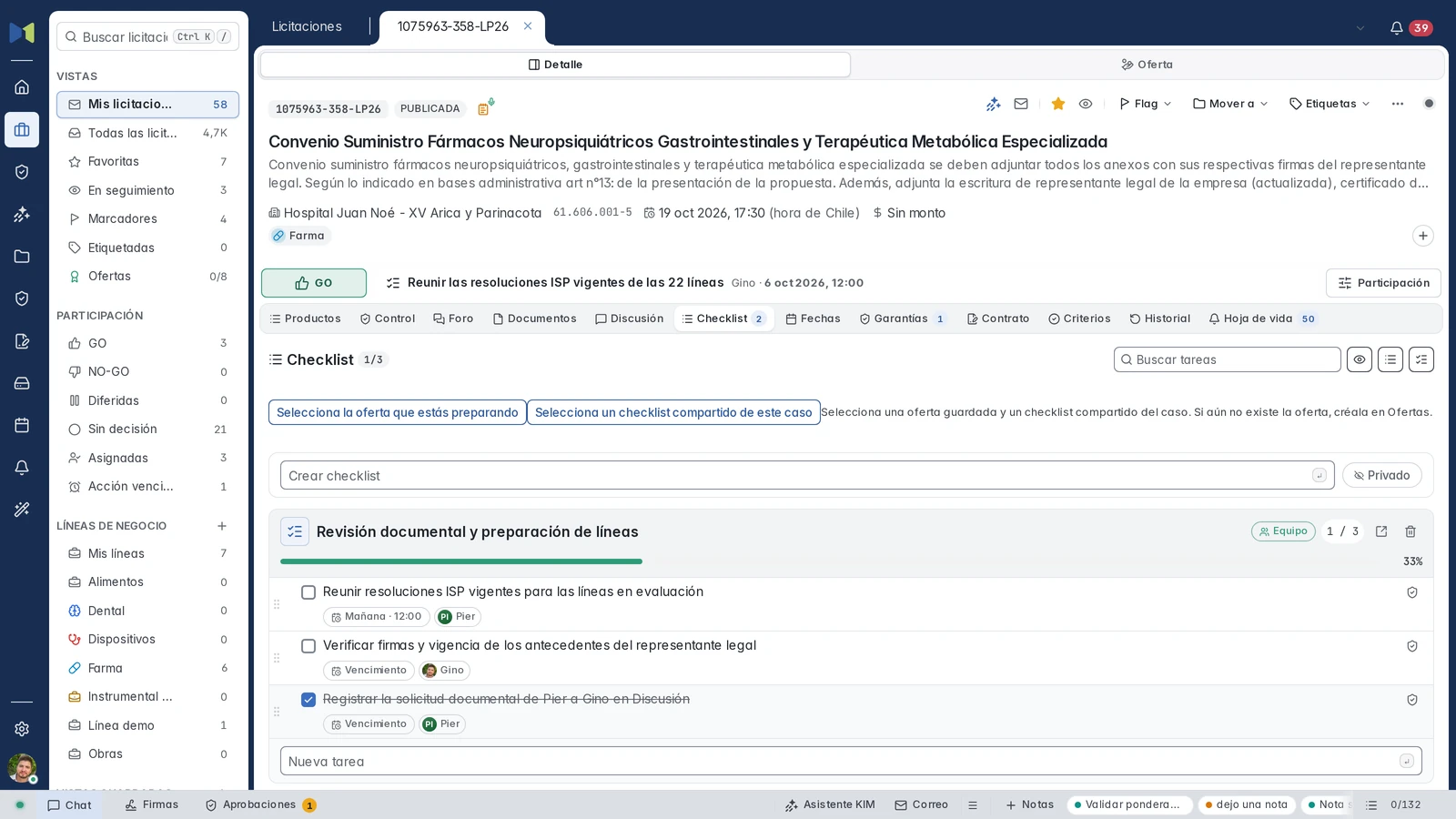Uncheck Registrar la solicitud documental task
The width and height of the screenshot is (1456, 819).
pos(308,700)
